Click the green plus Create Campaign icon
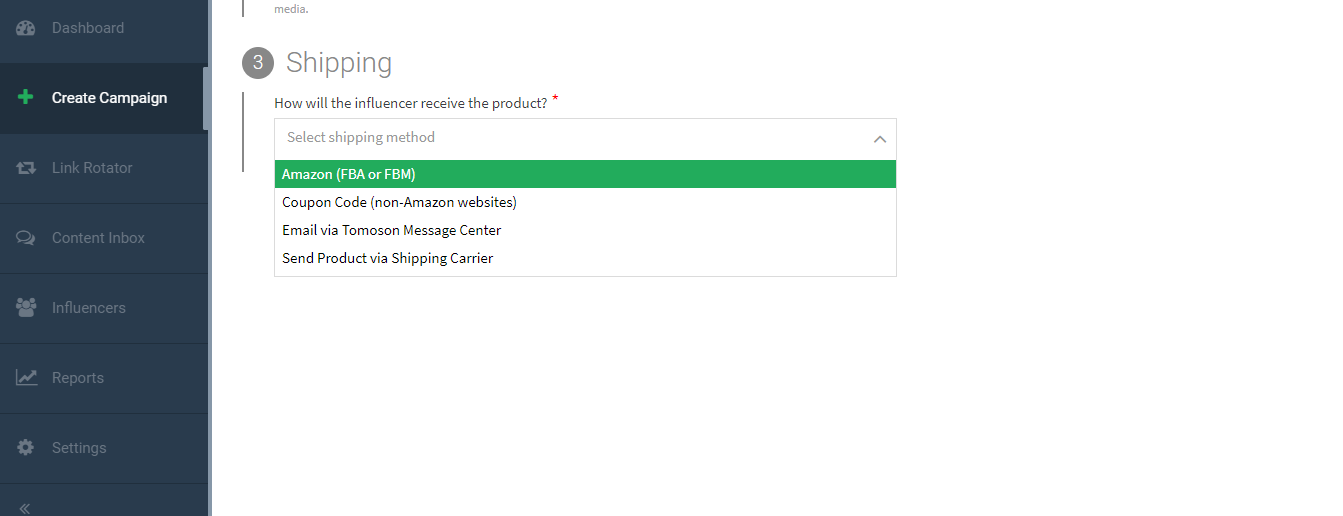 (26, 98)
